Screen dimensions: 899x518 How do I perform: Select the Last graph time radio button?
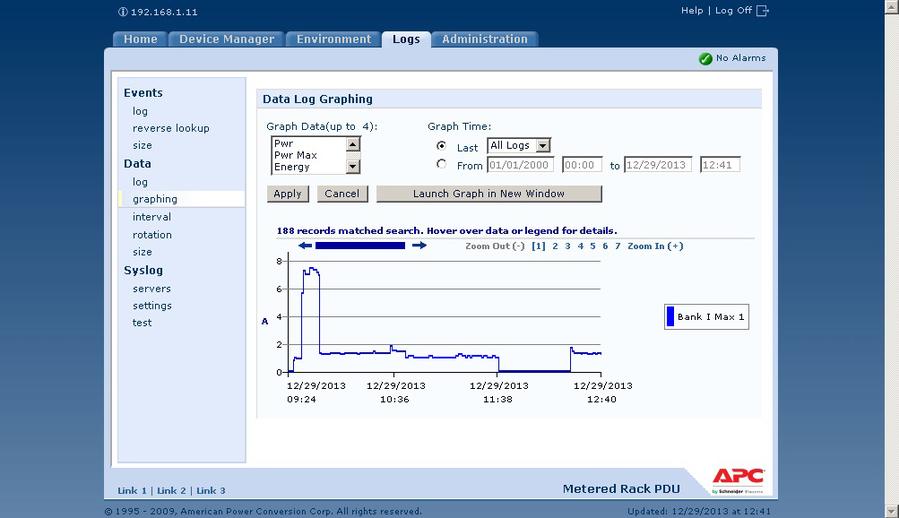(441, 146)
